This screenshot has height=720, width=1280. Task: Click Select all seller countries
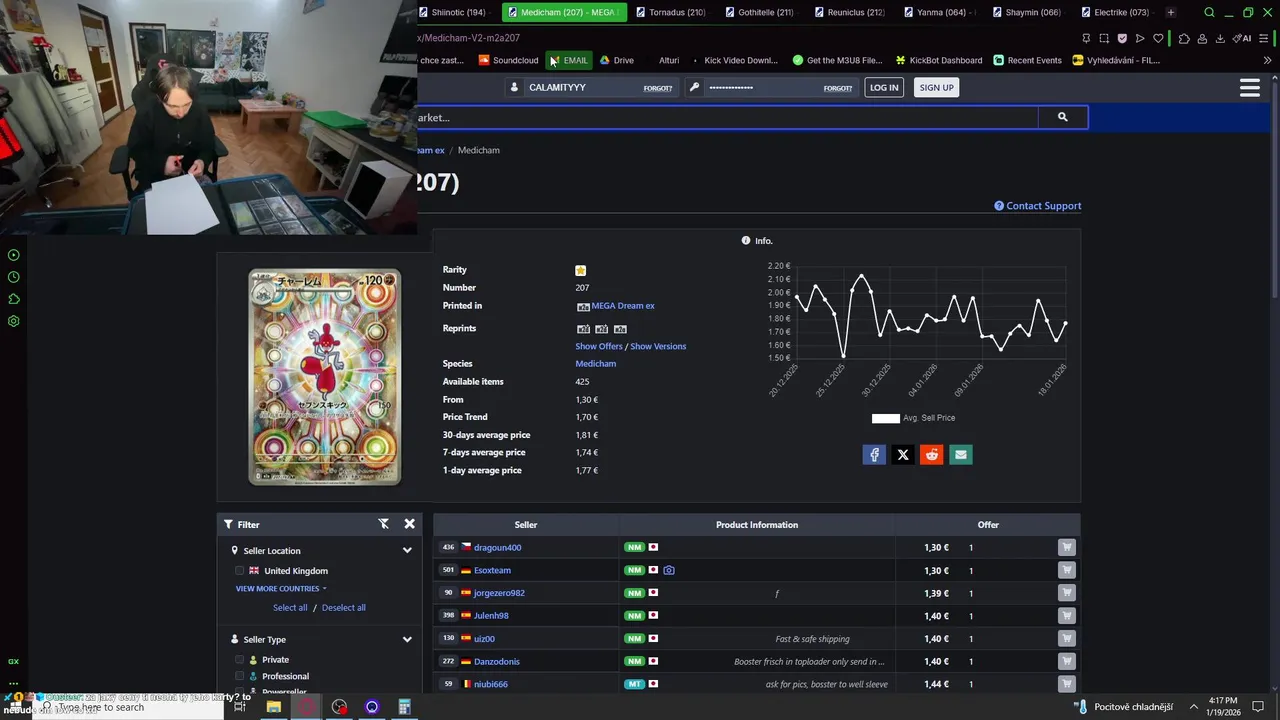point(290,608)
